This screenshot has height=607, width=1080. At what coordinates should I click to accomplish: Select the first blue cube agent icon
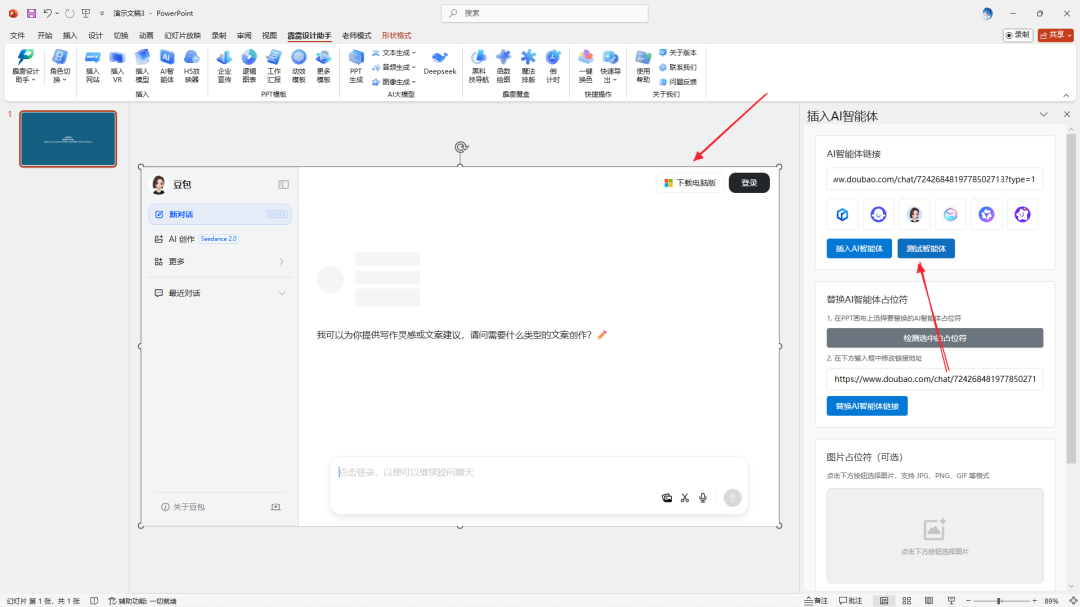[842, 214]
